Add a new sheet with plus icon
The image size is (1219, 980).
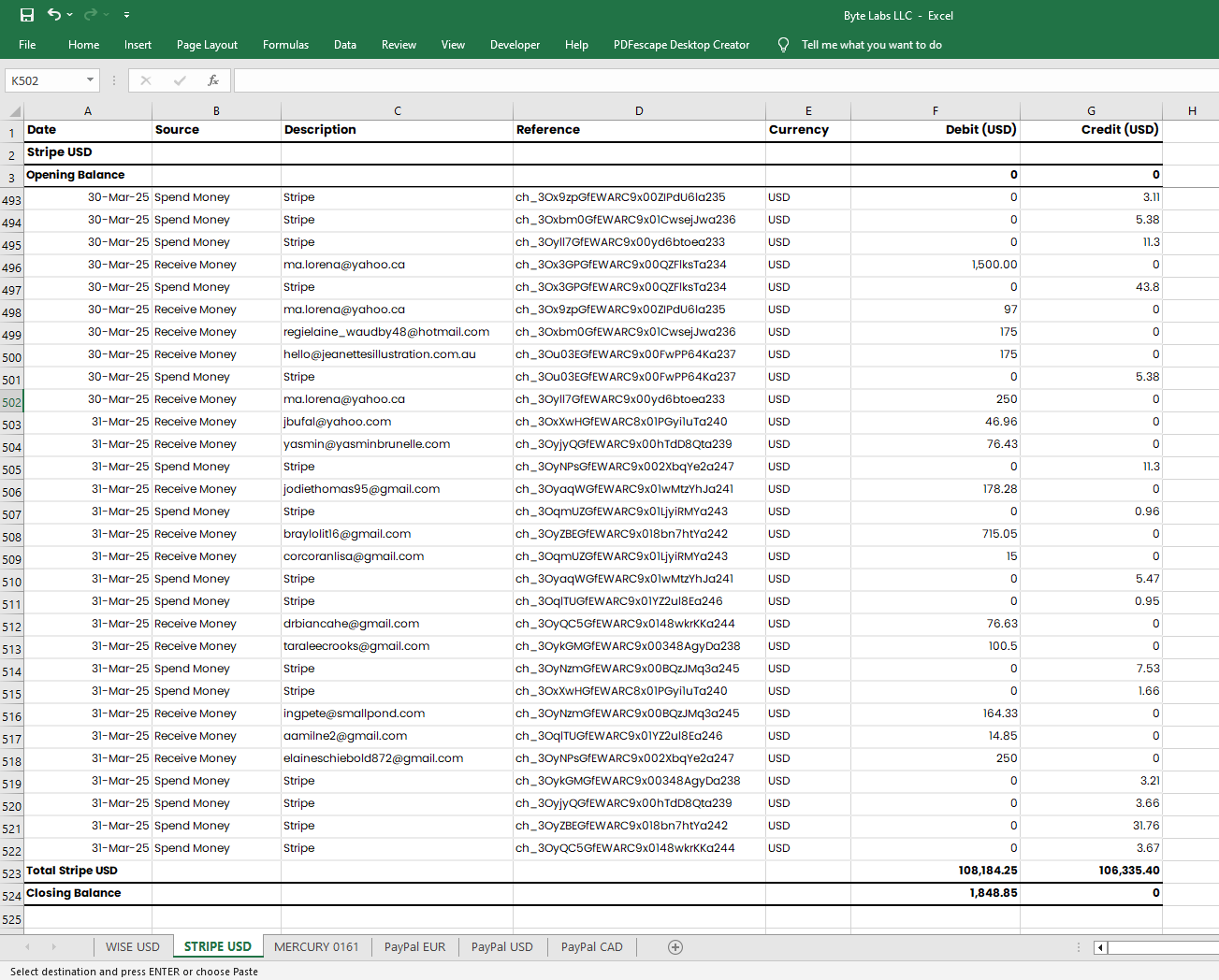click(675, 947)
